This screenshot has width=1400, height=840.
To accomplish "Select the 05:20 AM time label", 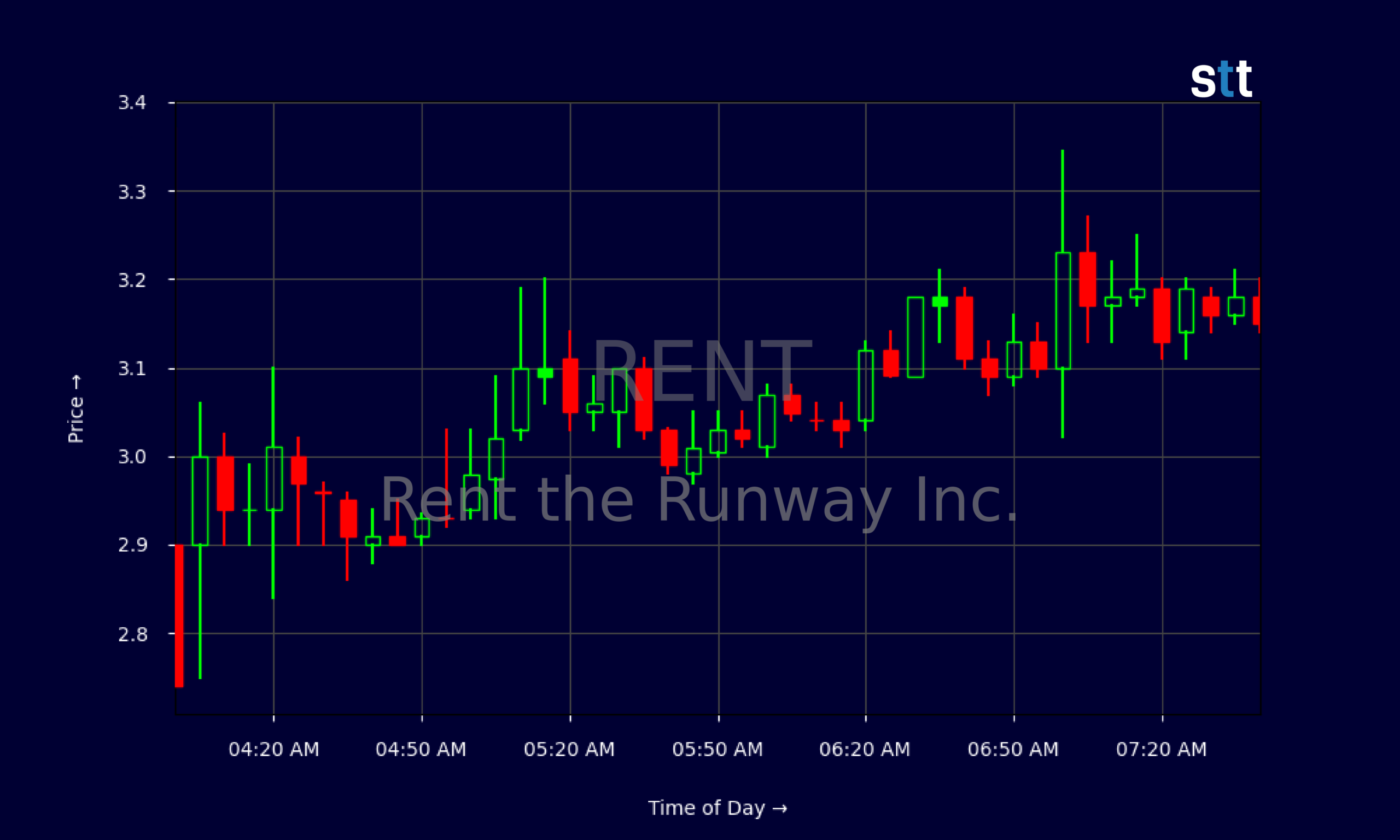I will pos(569,749).
